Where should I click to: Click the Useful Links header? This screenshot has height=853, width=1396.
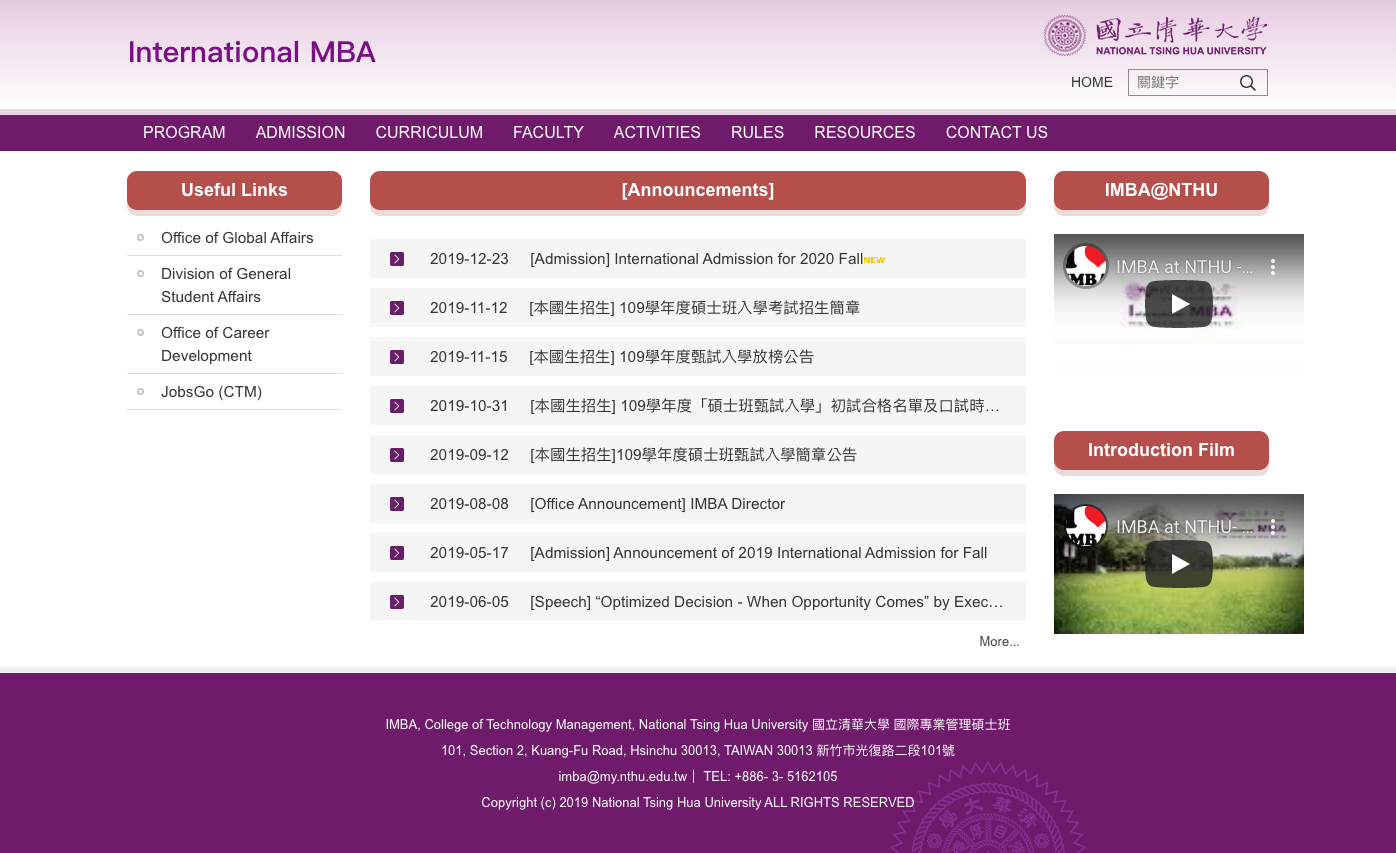click(x=234, y=190)
